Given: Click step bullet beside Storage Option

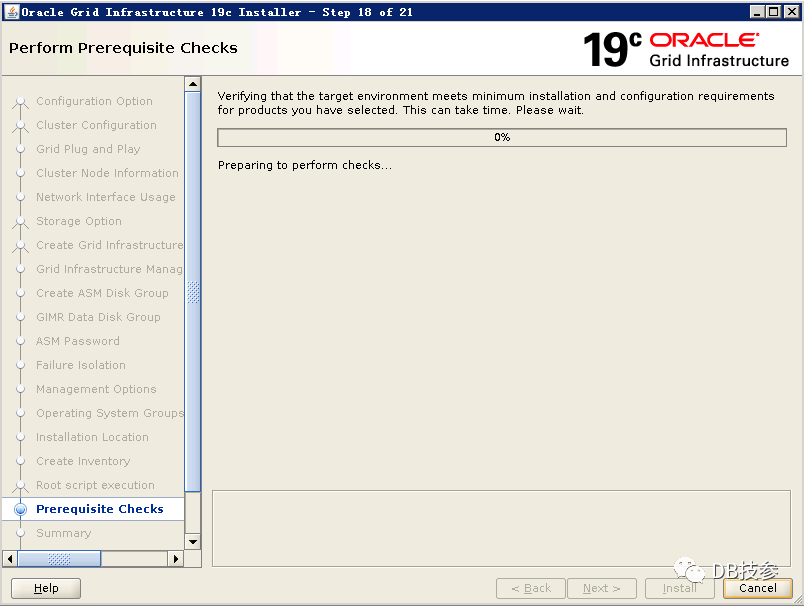Looking at the screenshot, I should (21, 221).
